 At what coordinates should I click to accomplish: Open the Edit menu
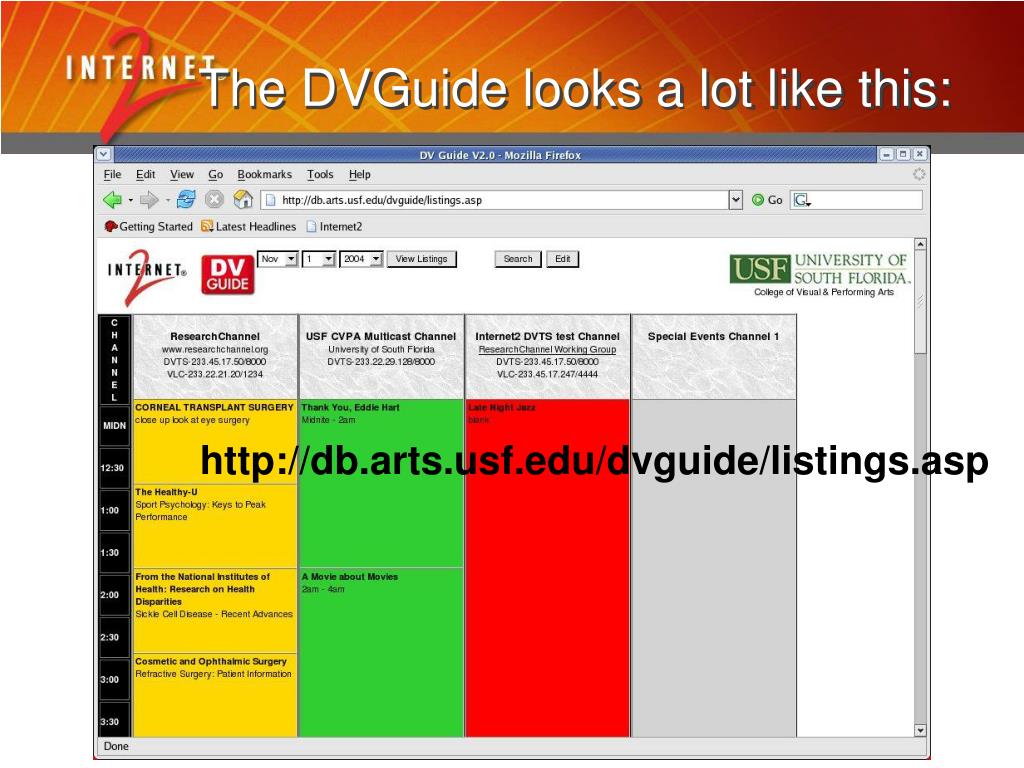pyautogui.click(x=146, y=174)
